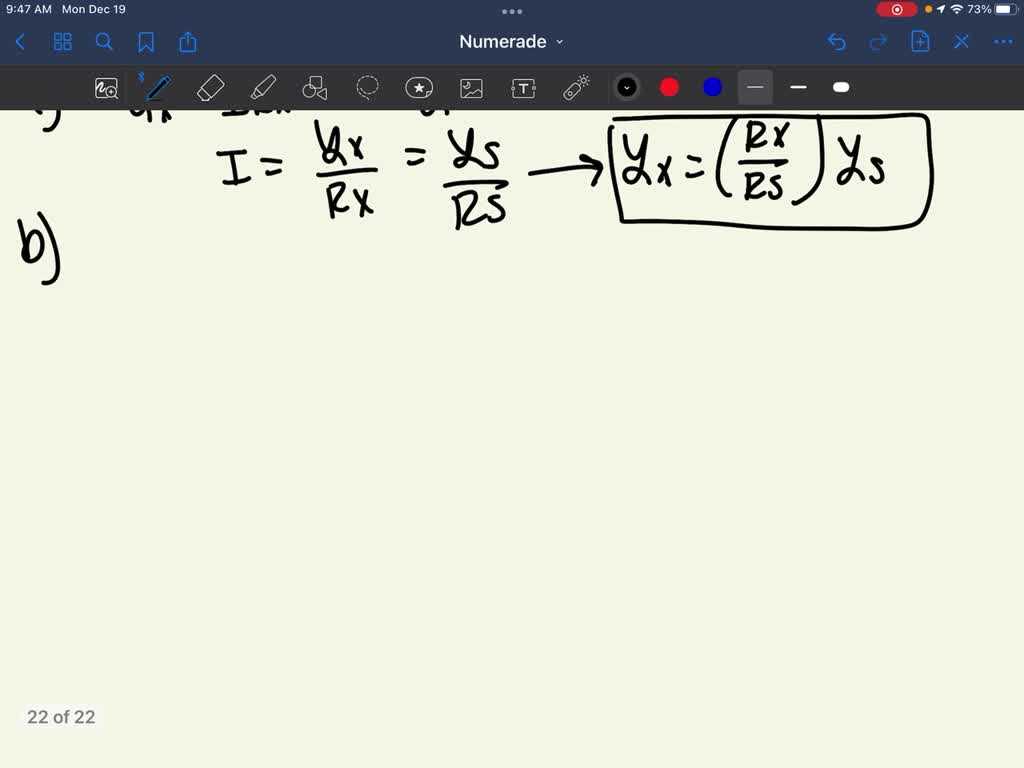Select the Lasso selection tool
This screenshot has width=1024, height=768.
click(367, 87)
